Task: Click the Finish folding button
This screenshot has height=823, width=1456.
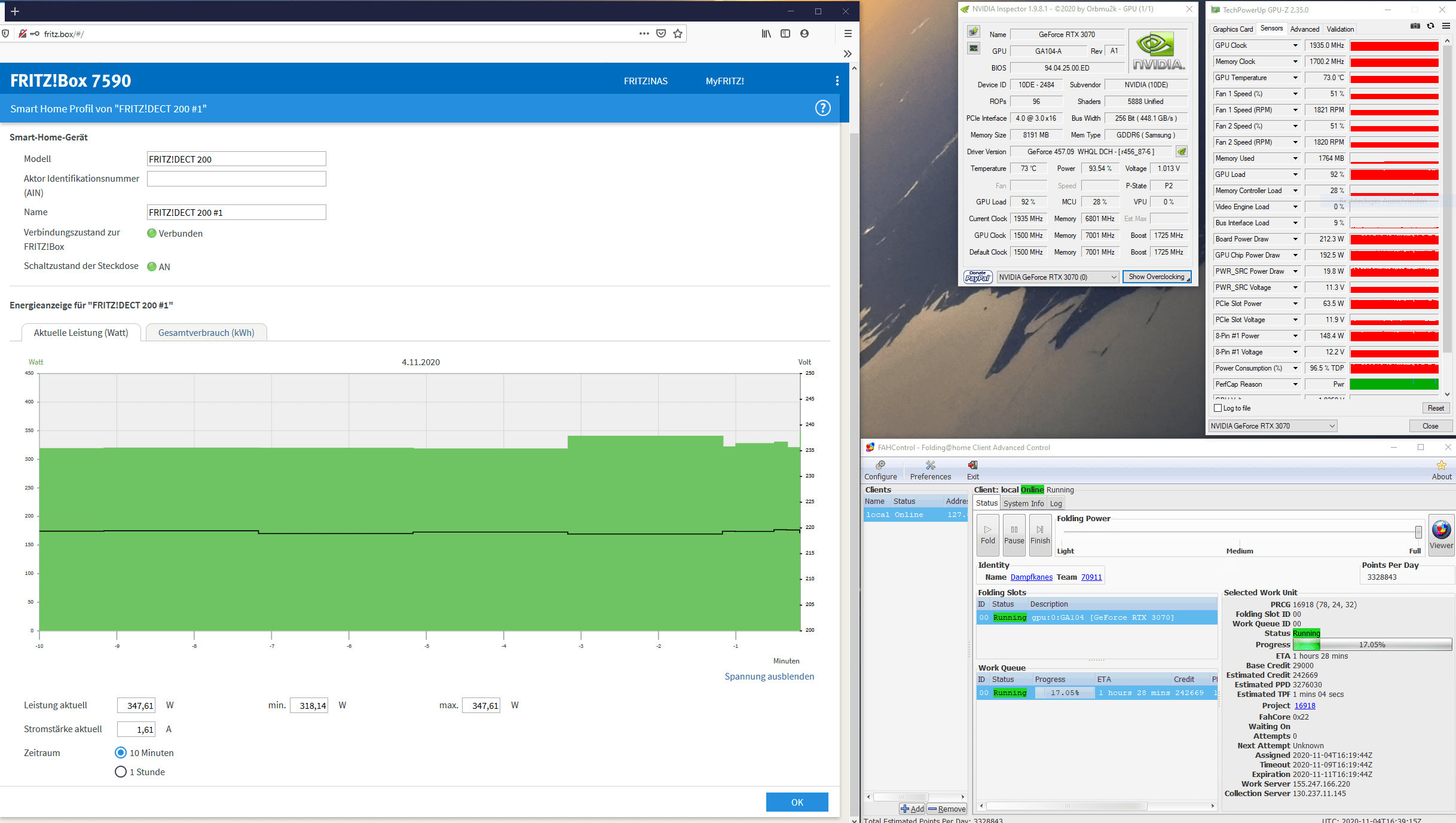Action: (1040, 535)
